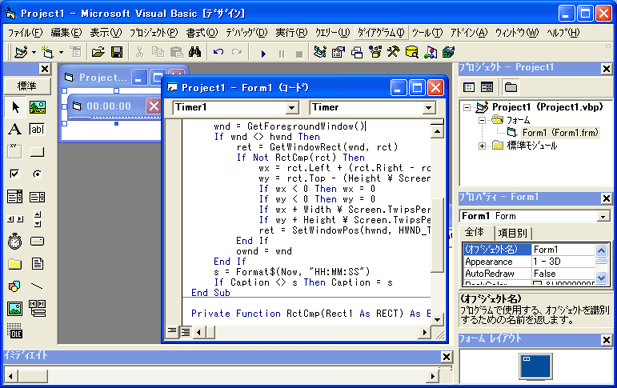The image size is (617, 388).
Task: Open the 編集(E) menu
Action: [x=66, y=33]
